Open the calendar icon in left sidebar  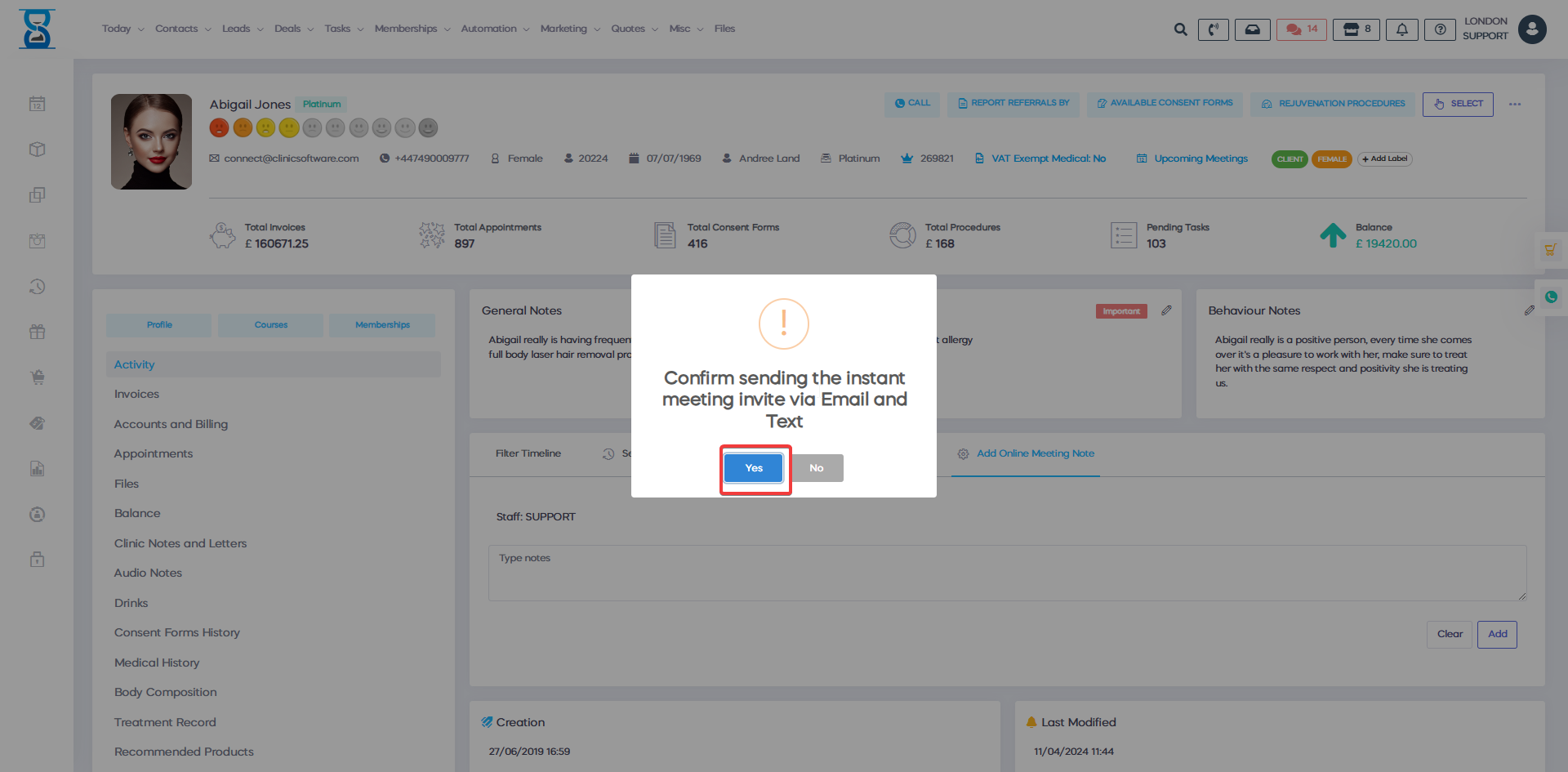point(37,104)
